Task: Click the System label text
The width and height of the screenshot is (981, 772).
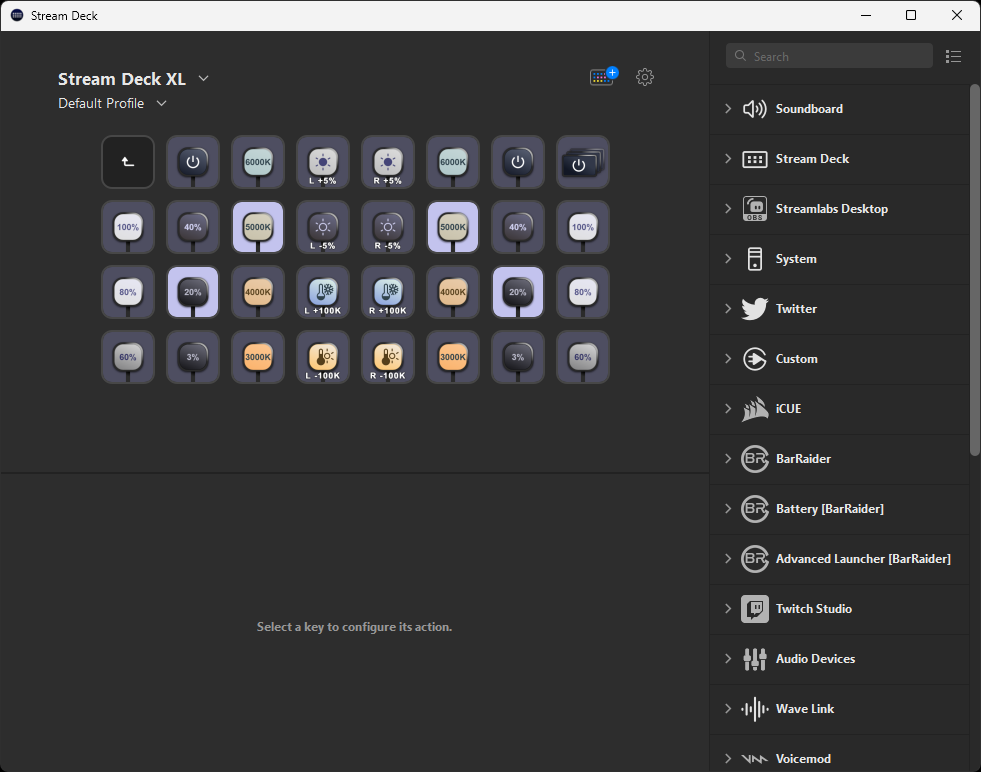Action: (x=796, y=259)
